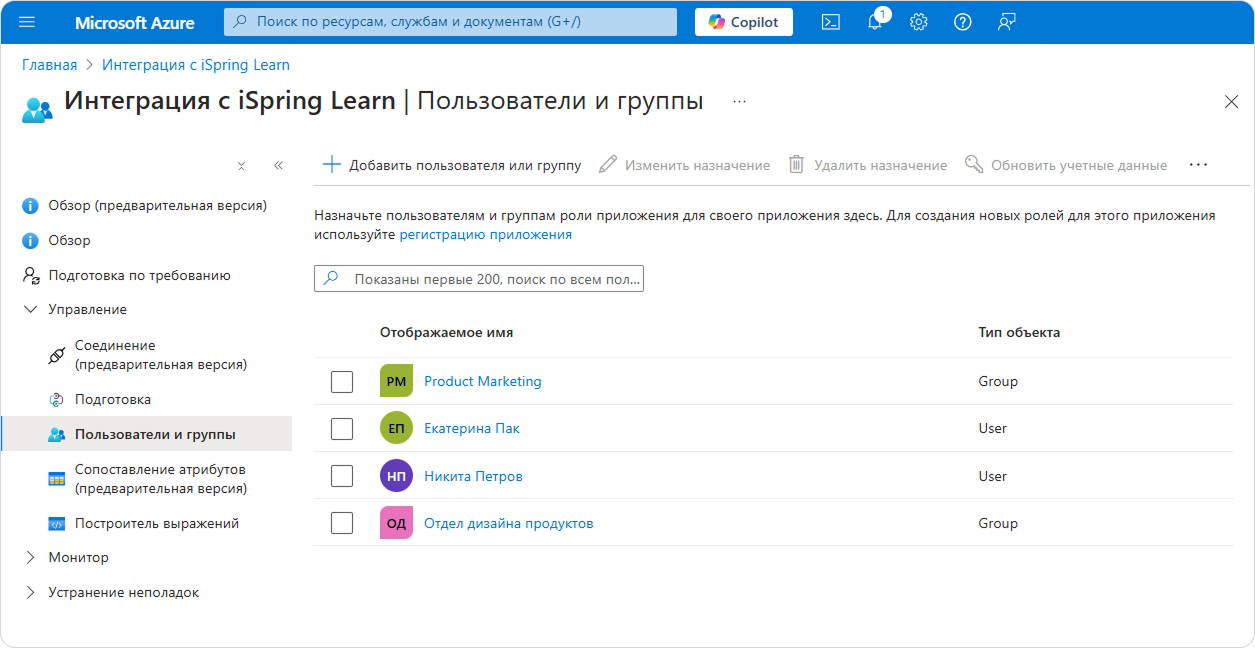Click the ОД avatar icon

[396, 523]
